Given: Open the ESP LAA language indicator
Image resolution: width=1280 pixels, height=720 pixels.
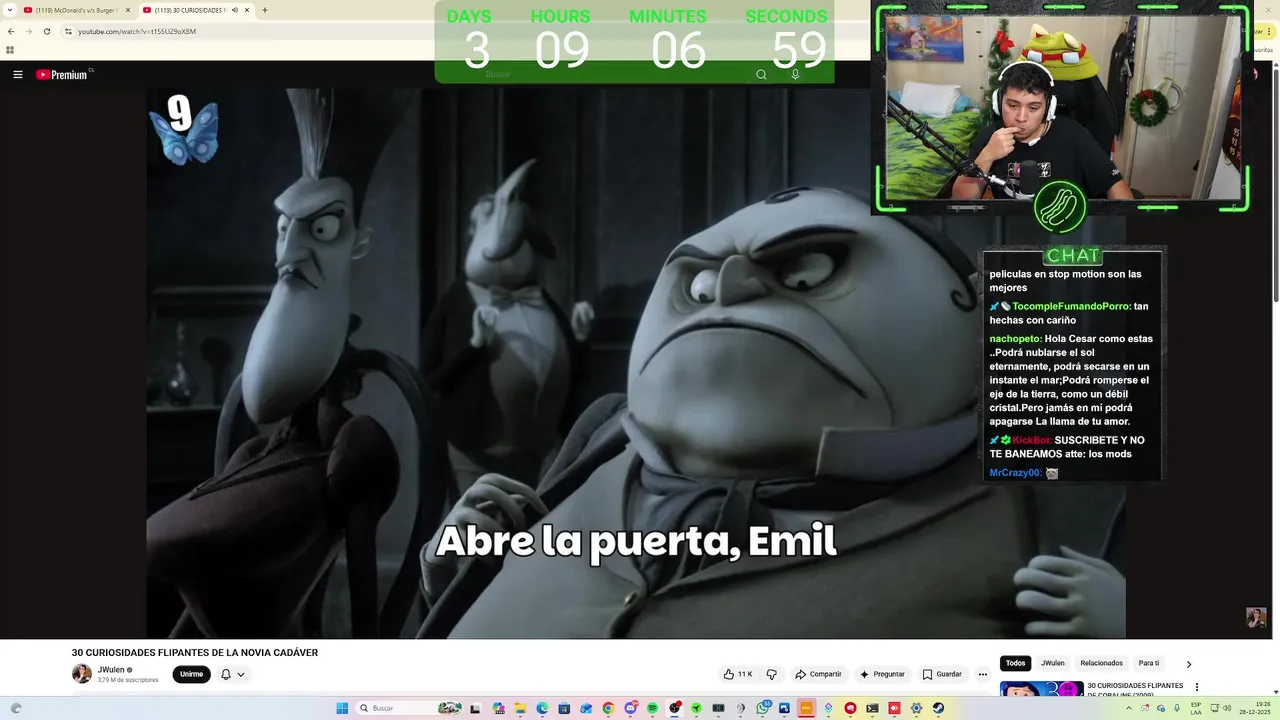Looking at the screenshot, I should coord(1196,708).
